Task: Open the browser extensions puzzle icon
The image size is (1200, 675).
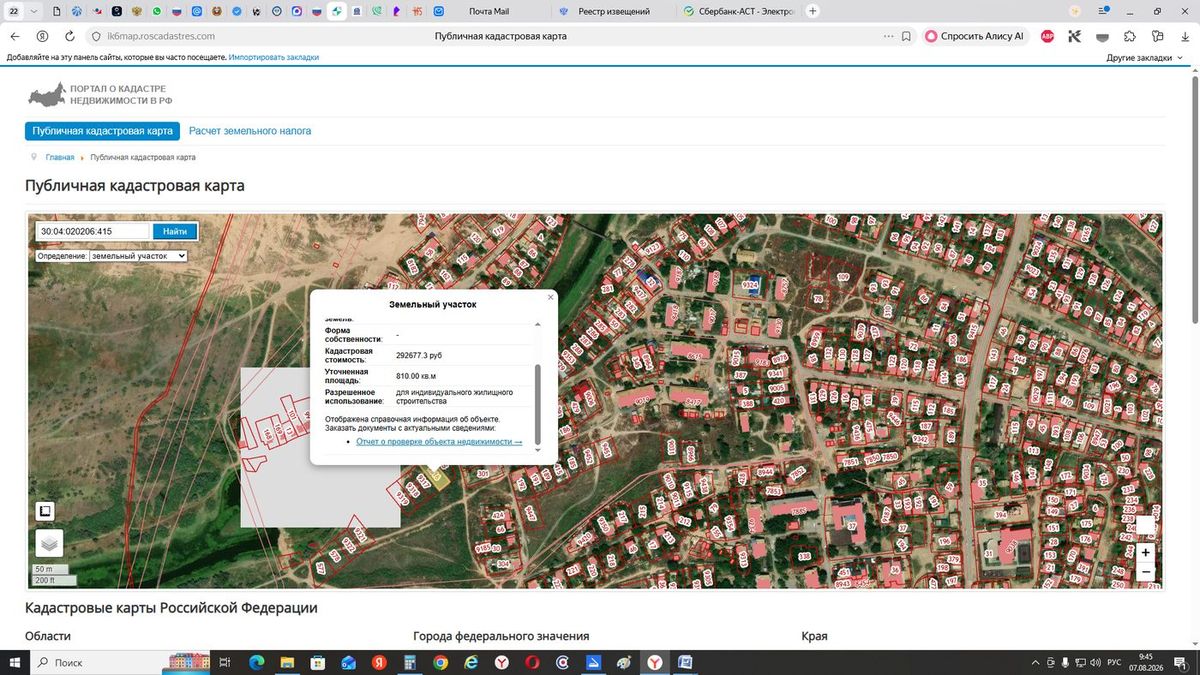Action: click(1130, 36)
